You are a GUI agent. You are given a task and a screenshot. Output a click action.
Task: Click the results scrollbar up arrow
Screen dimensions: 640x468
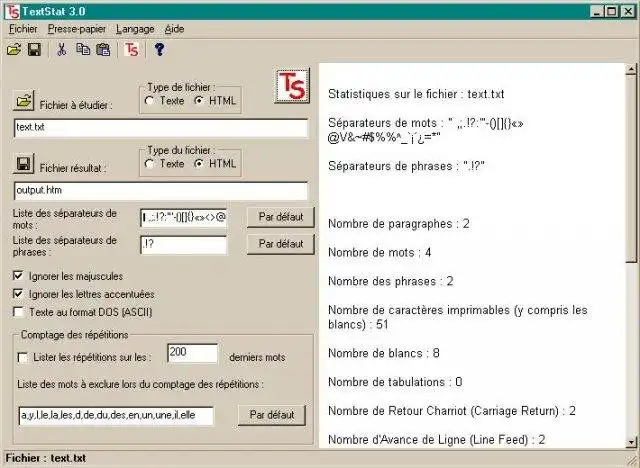[631, 69]
